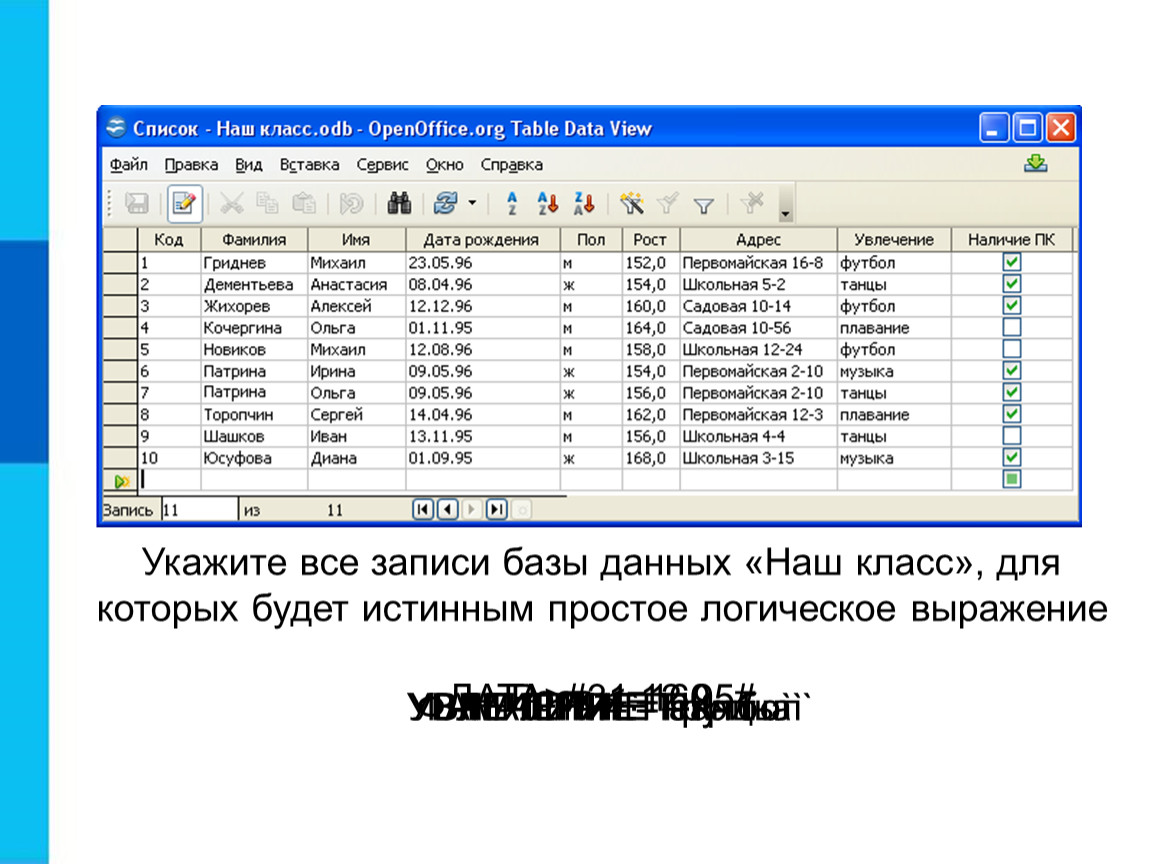Viewport: 1150px width, 864px height.
Task: Click the Undo data input icon
Action: tap(351, 203)
